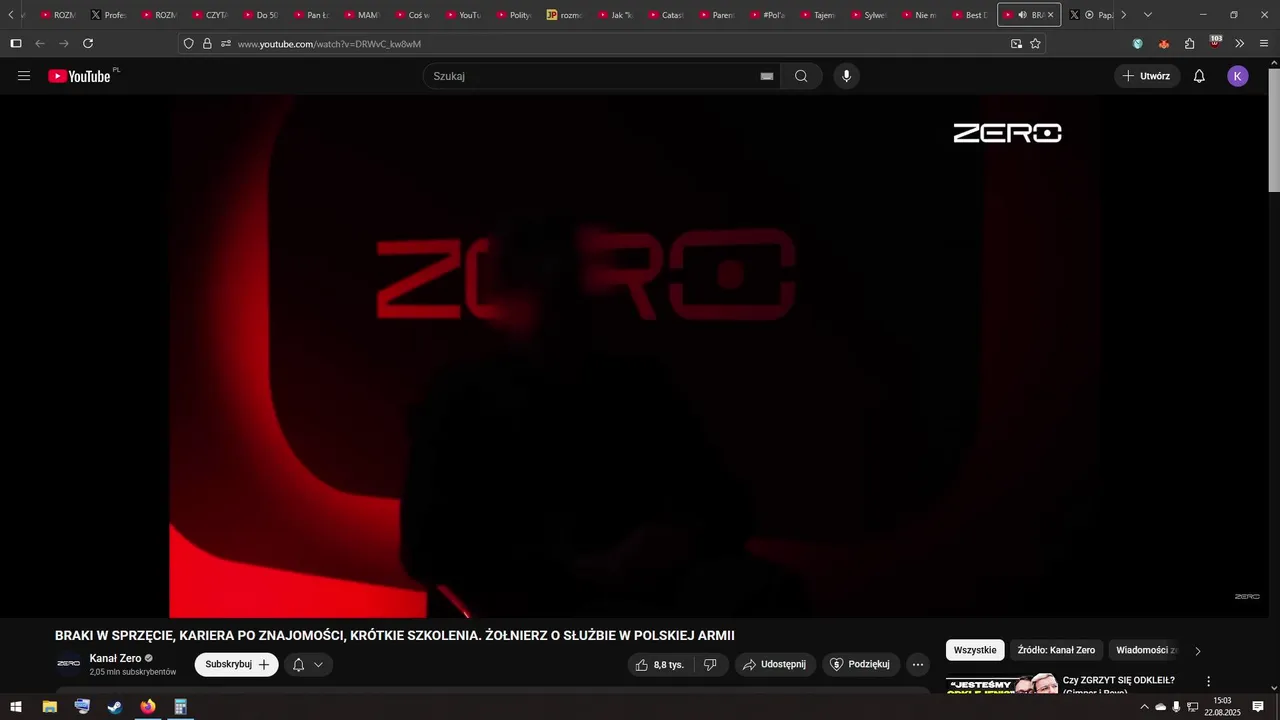Open the 'JESTEŚMY' recommended video thumbnail

point(1001,684)
